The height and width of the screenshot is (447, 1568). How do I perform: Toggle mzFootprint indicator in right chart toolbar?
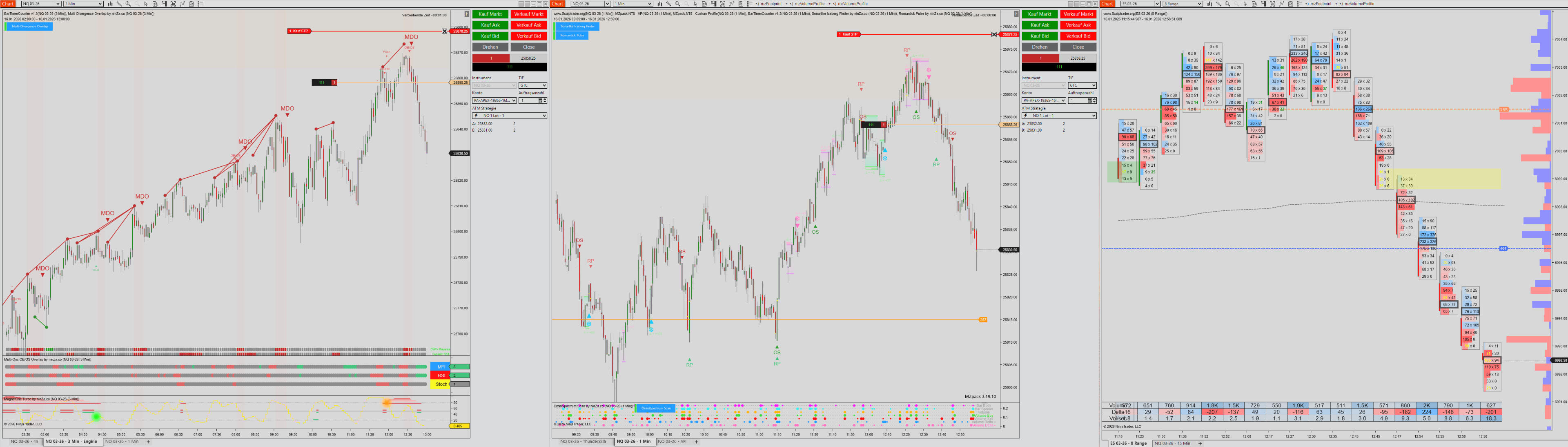pos(1321,4)
